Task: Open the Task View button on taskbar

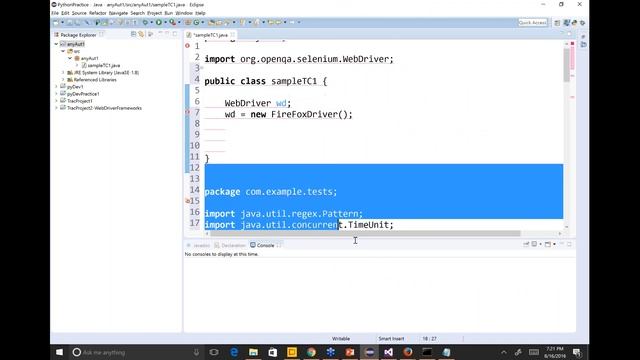Action: pyautogui.click(x=214, y=352)
